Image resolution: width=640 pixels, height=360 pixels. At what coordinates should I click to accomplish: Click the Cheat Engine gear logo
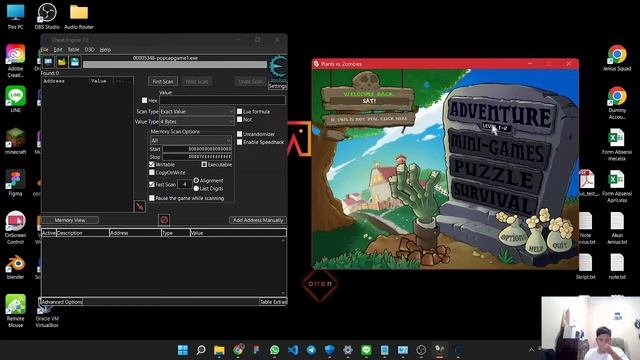coord(279,66)
